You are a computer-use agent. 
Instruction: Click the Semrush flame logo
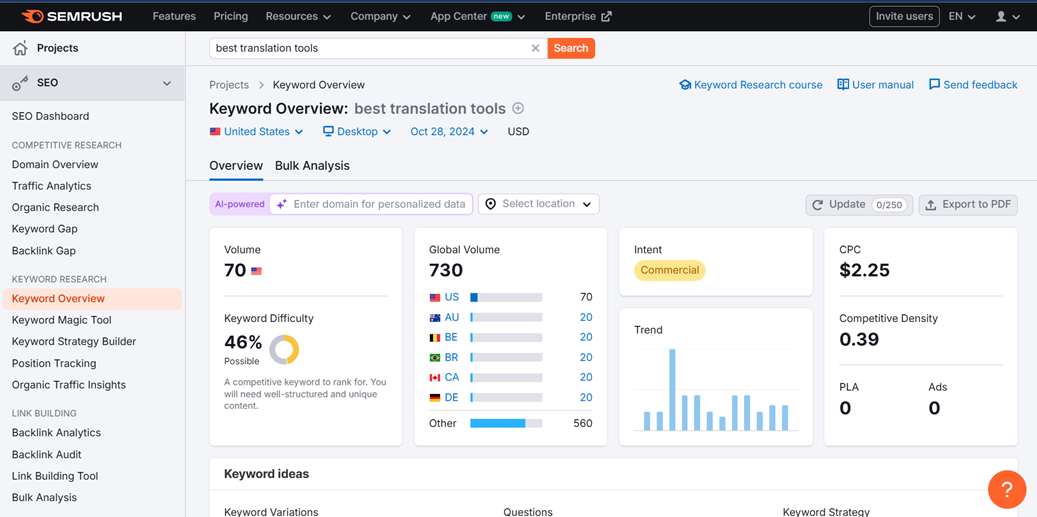[x=32, y=16]
